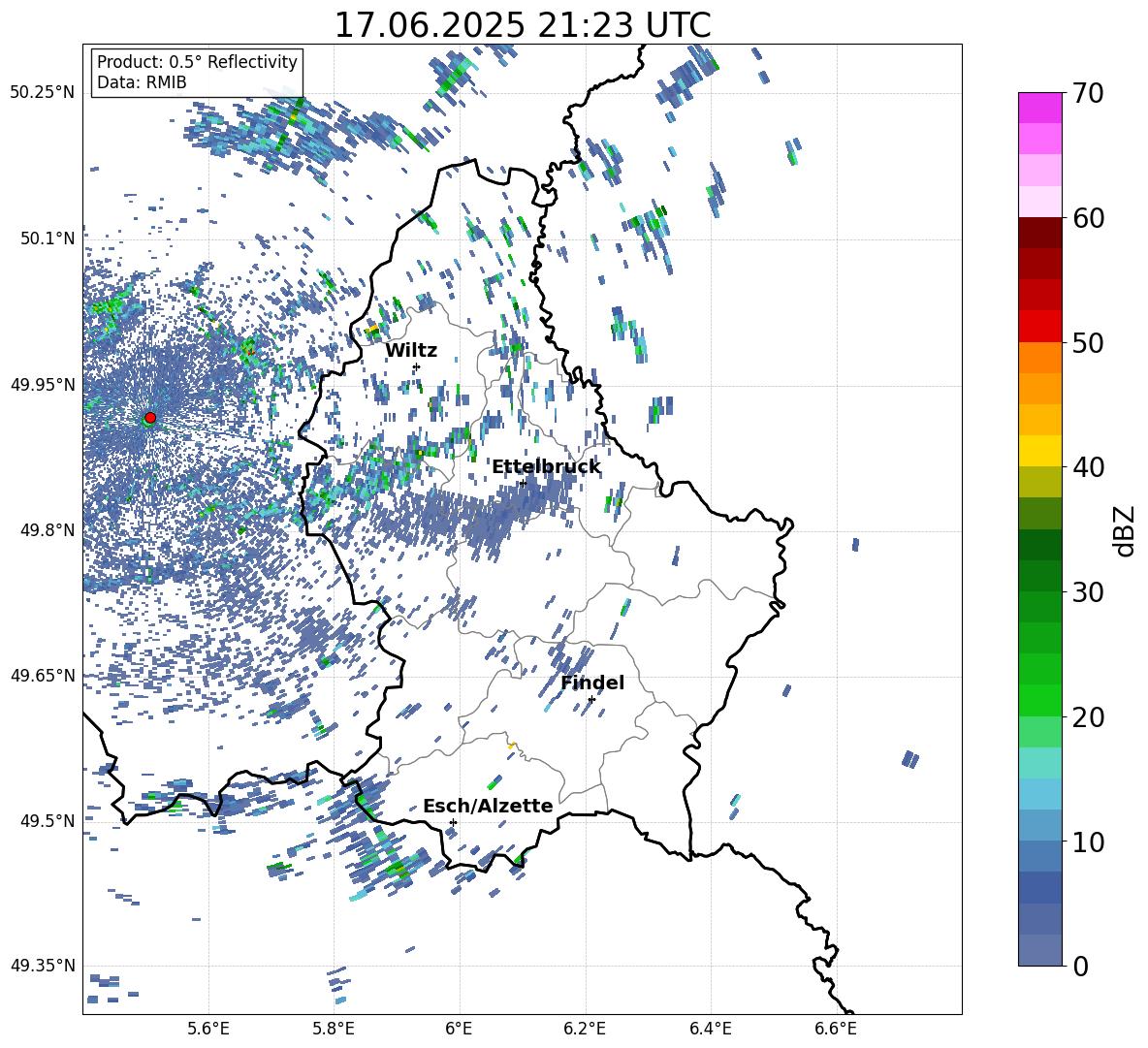Click the Findel station cross marker

point(591,699)
